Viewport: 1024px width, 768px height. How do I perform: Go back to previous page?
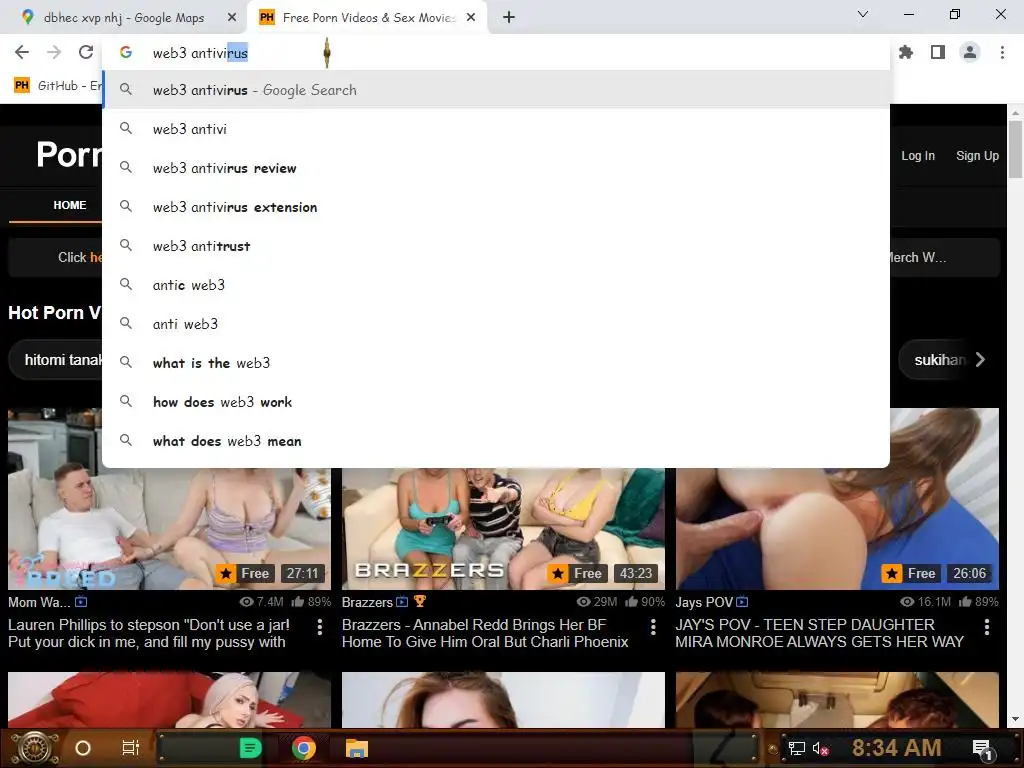point(22,52)
